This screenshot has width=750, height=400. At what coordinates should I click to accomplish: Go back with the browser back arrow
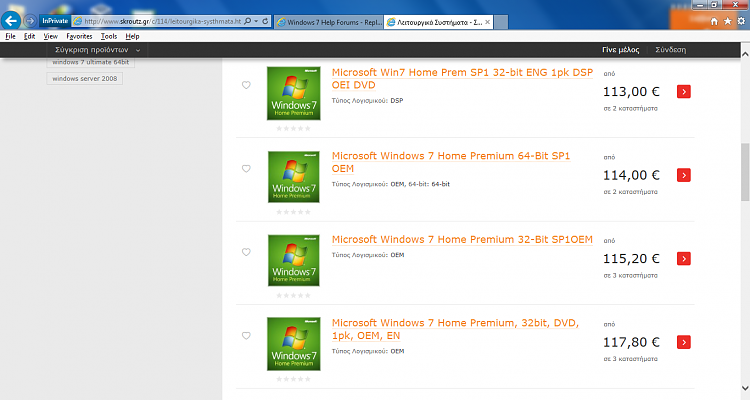11,21
